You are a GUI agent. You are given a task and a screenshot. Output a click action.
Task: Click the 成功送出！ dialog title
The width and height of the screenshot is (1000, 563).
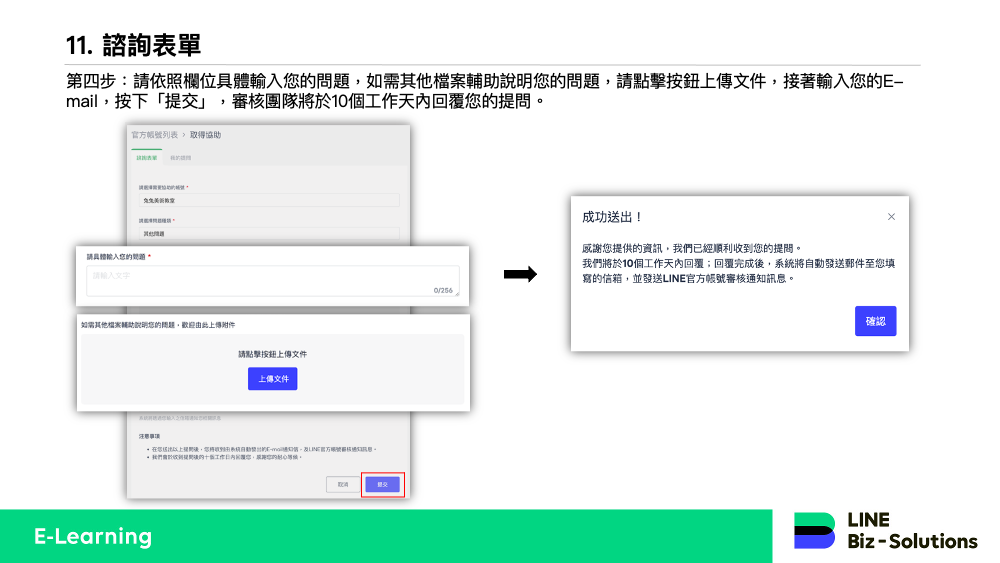(x=612, y=217)
